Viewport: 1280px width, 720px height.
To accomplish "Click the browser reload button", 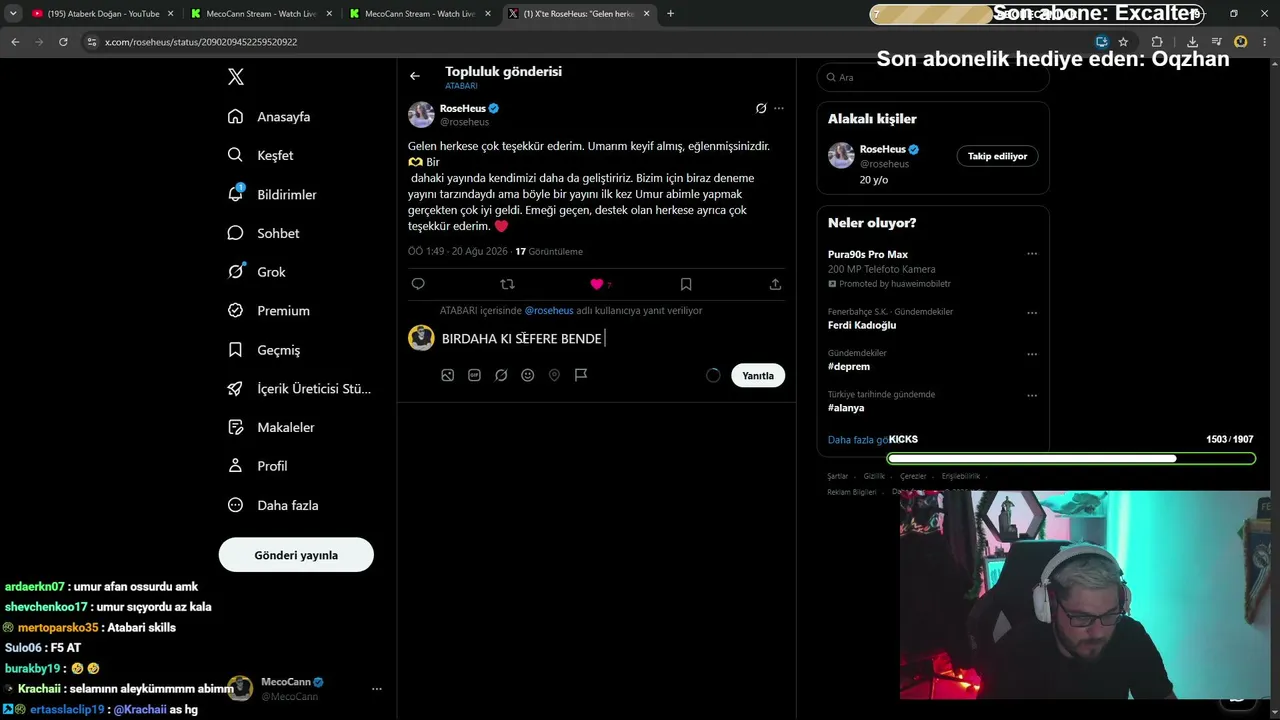I will pyautogui.click(x=63, y=42).
